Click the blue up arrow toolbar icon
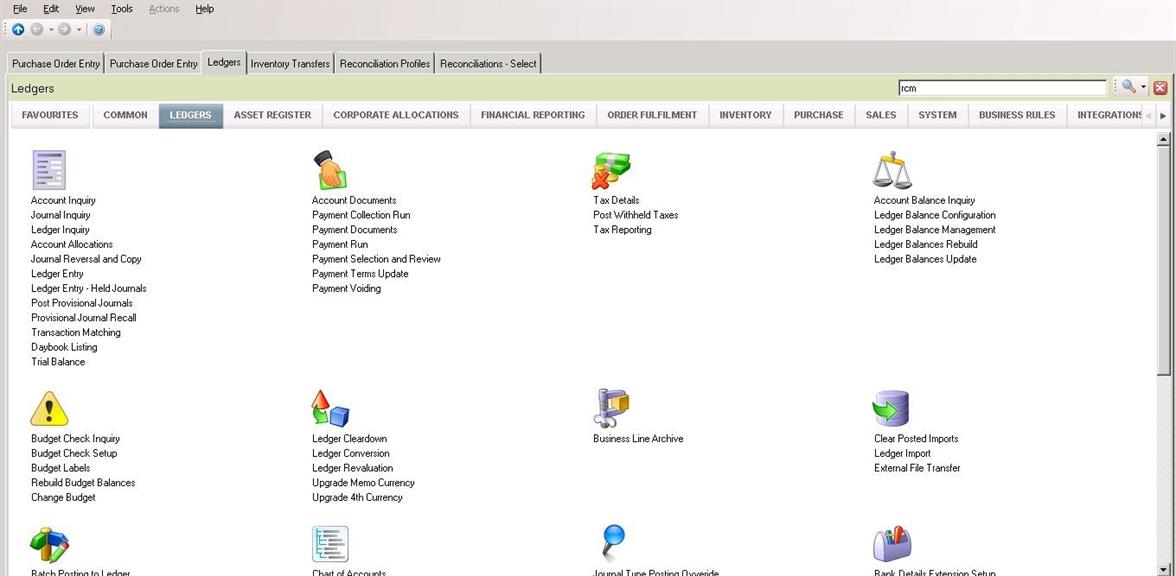Viewport: 1176px width, 576px height. click(18, 29)
